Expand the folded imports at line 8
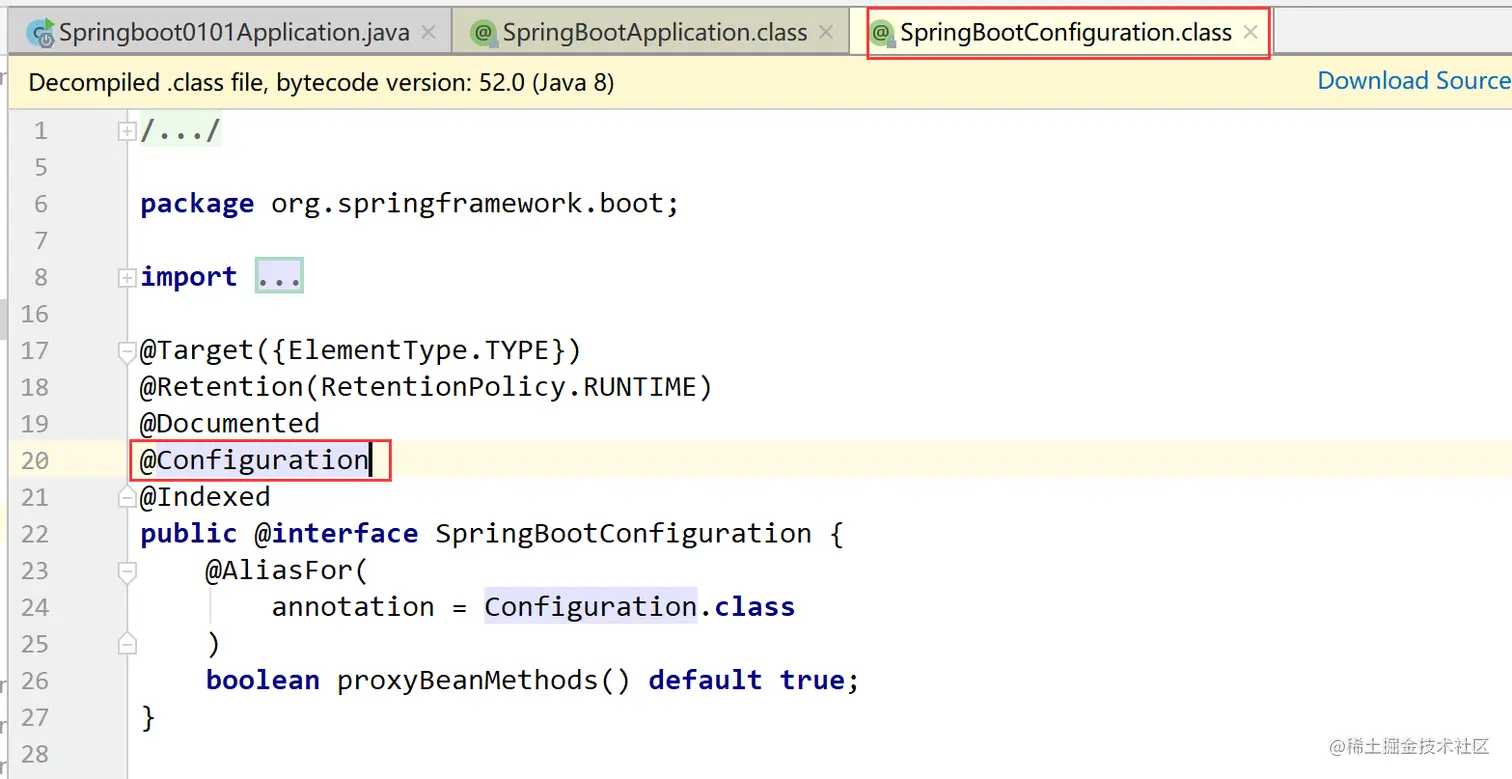Image resolution: width=1512 pixels, height=779 pixels. coord(126,278)
